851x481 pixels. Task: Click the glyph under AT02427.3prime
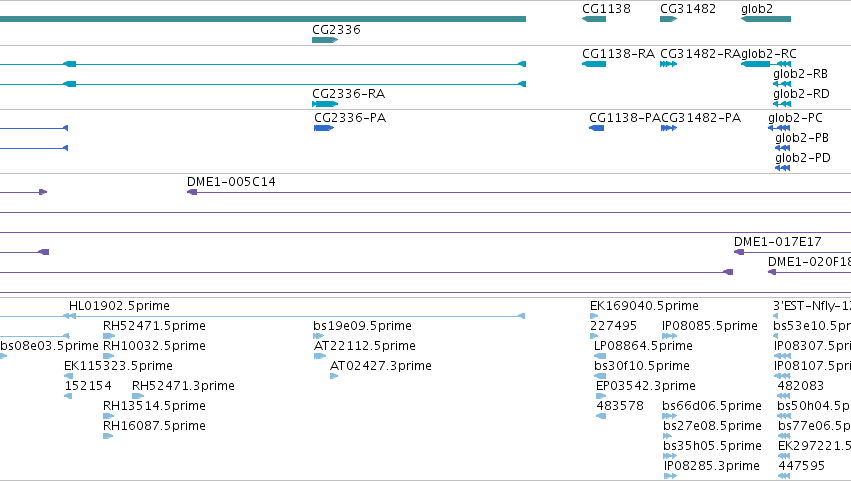pyautogui.click(x=334, y=376)
